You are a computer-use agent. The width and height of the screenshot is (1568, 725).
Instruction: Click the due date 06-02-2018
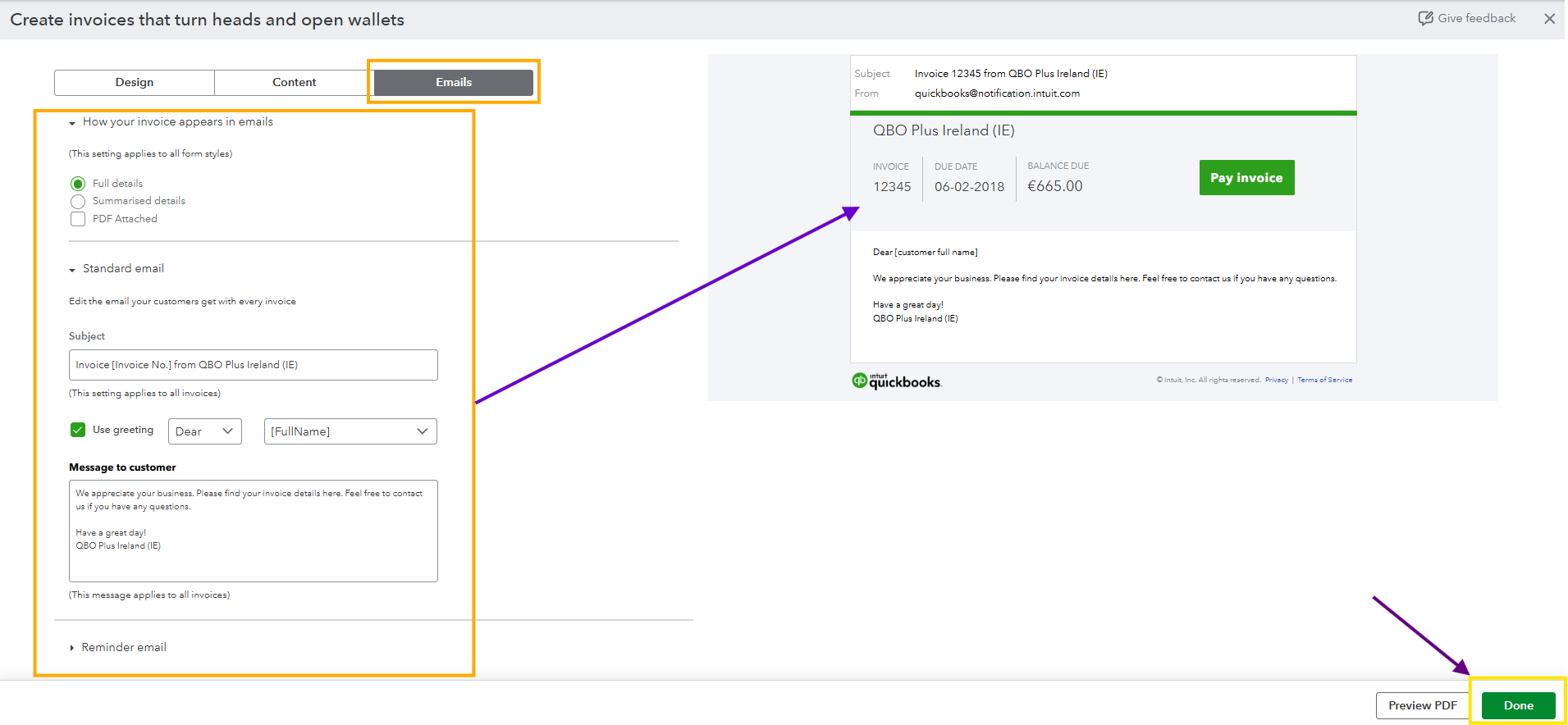coord(969,187)
